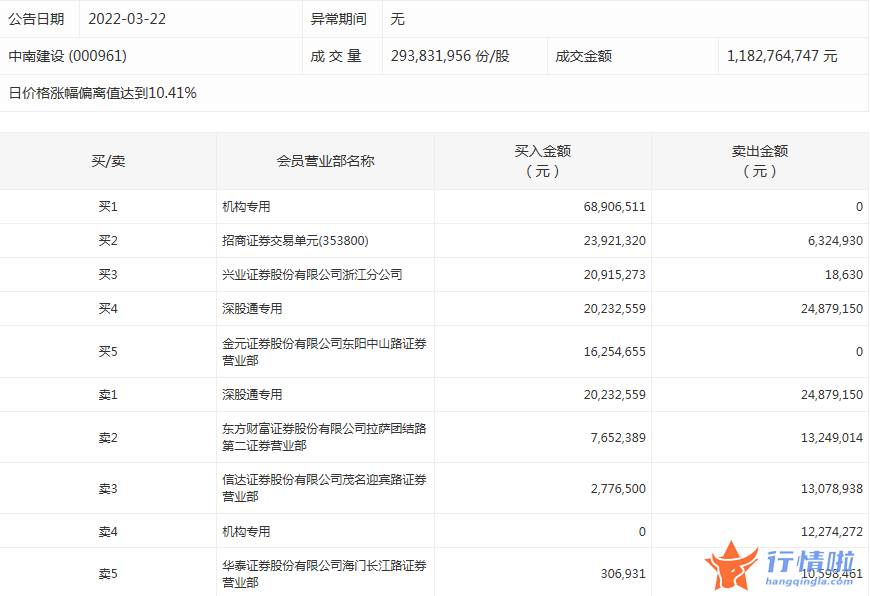Image resolution: width=870 pixels, height=596 pixels.
Task: Select buy amount 23,921,320
Action: coord(615,241)
